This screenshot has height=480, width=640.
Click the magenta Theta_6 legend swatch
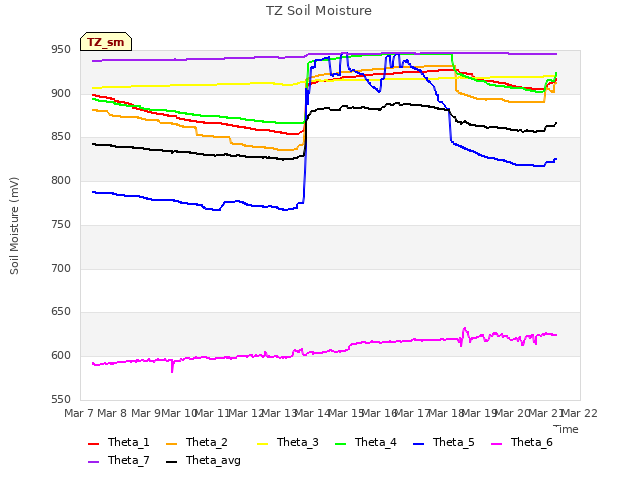tap(496, 443)
